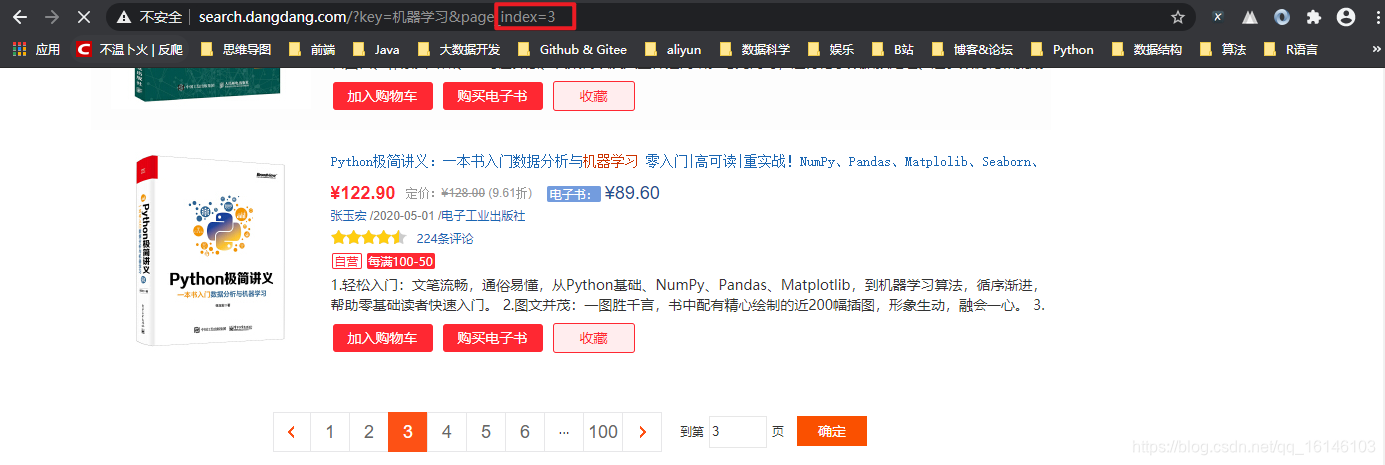The width and height of the screenshot is (1385, 465).
Task: Stop loading the page
Action: click(84, 17)
